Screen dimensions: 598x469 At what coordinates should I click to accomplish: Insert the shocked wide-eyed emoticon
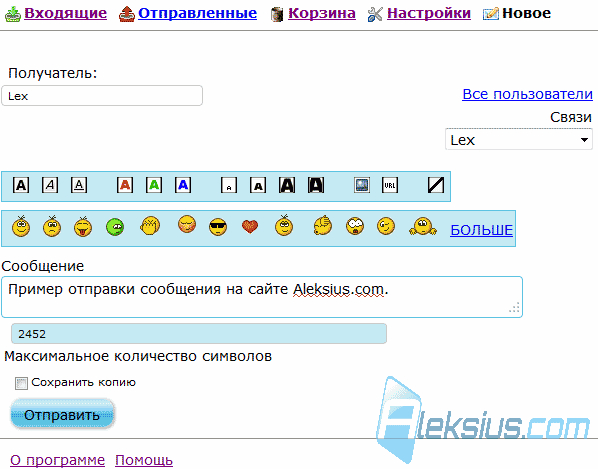click(x=355, y=226)
